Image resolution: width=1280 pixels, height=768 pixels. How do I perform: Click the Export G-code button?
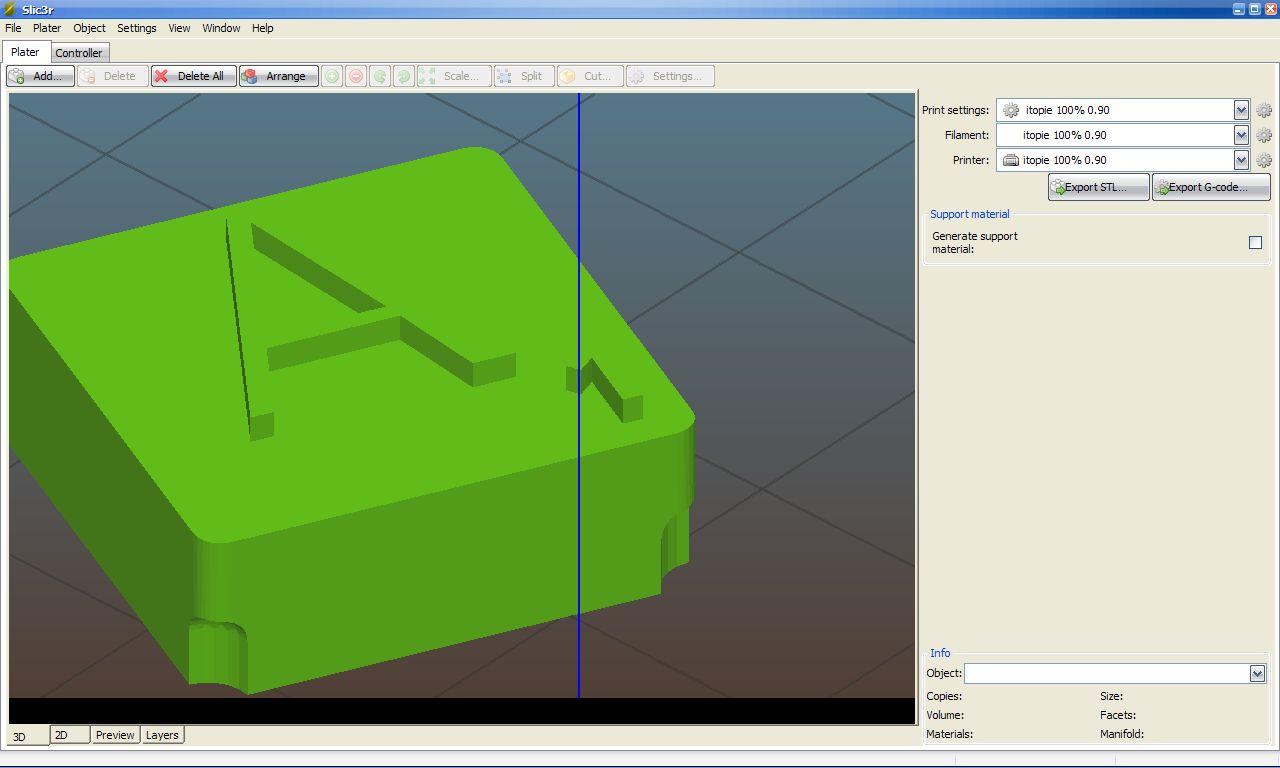pos(1211,187)
